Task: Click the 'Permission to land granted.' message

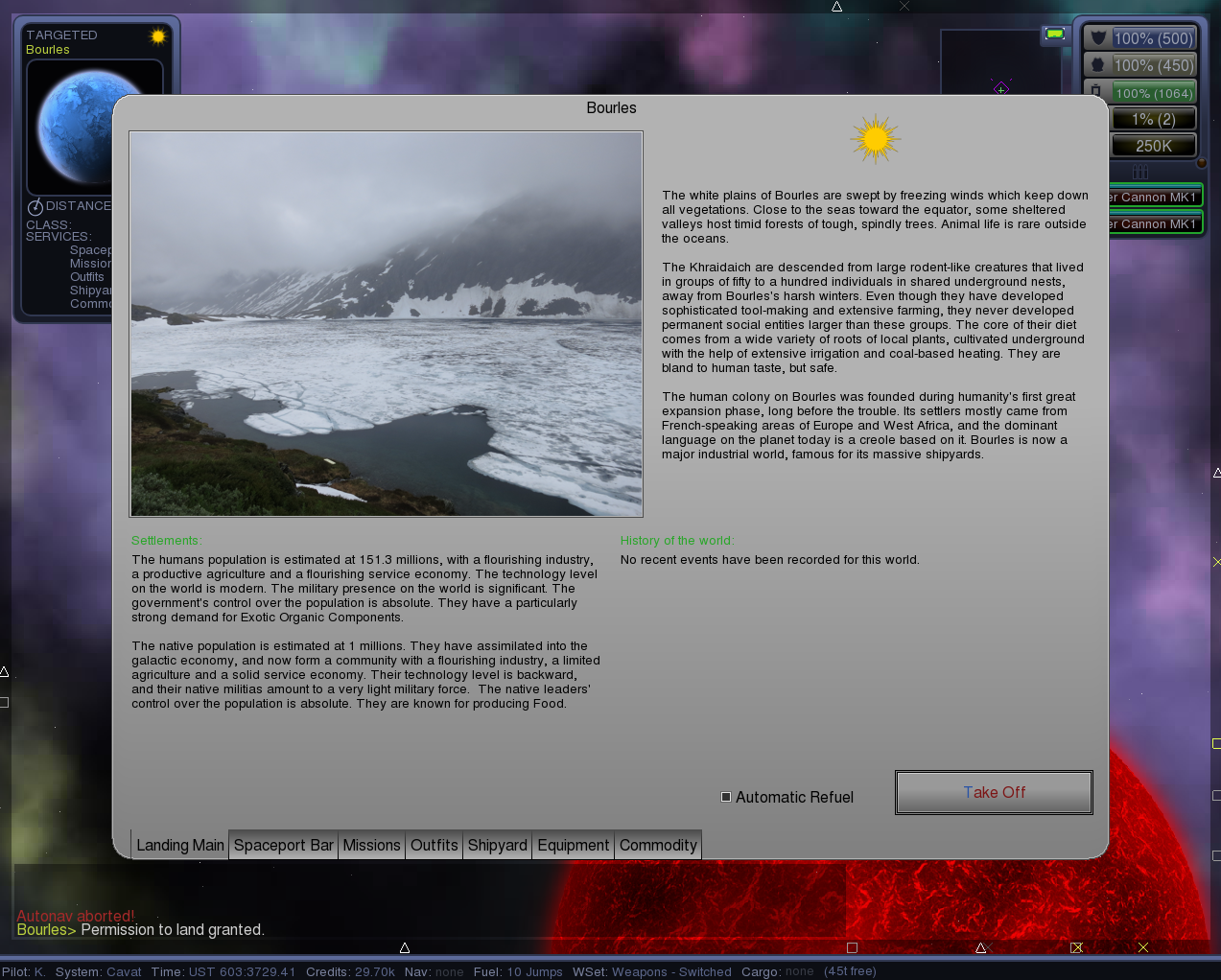Action: (x=173, y=930)
